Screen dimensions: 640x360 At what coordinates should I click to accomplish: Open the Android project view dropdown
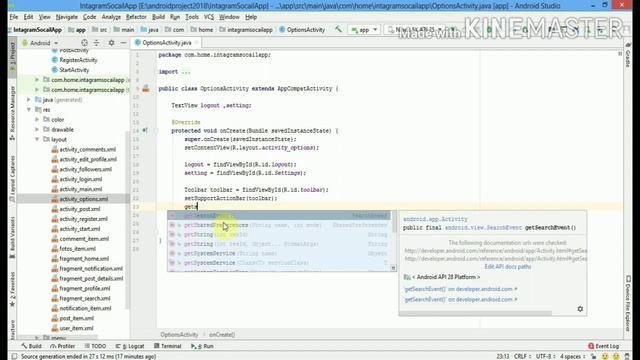click(x=40, y=43)
